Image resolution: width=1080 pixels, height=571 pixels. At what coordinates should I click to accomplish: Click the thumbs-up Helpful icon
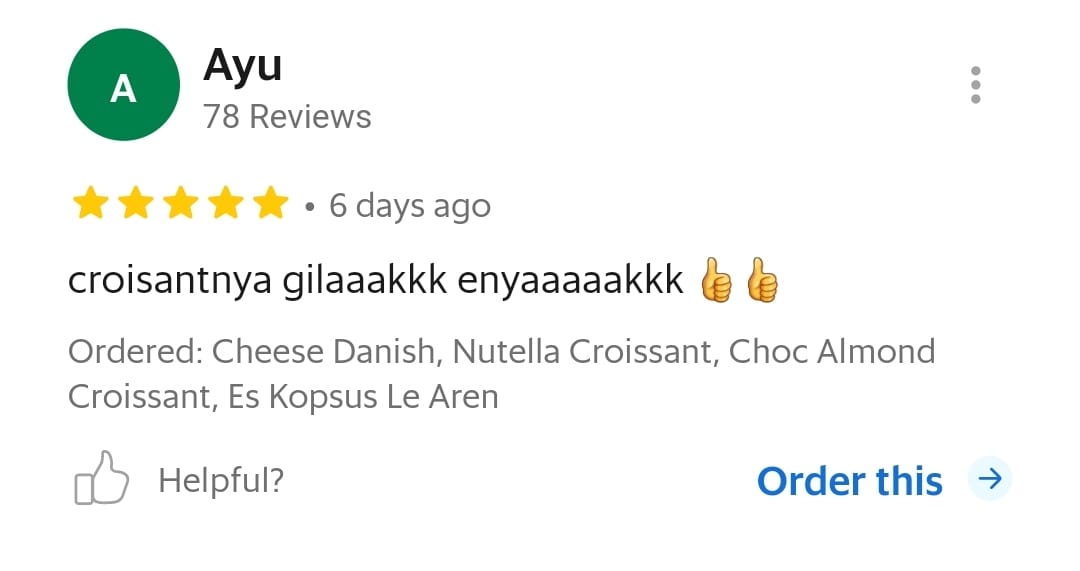pos(101,478)
